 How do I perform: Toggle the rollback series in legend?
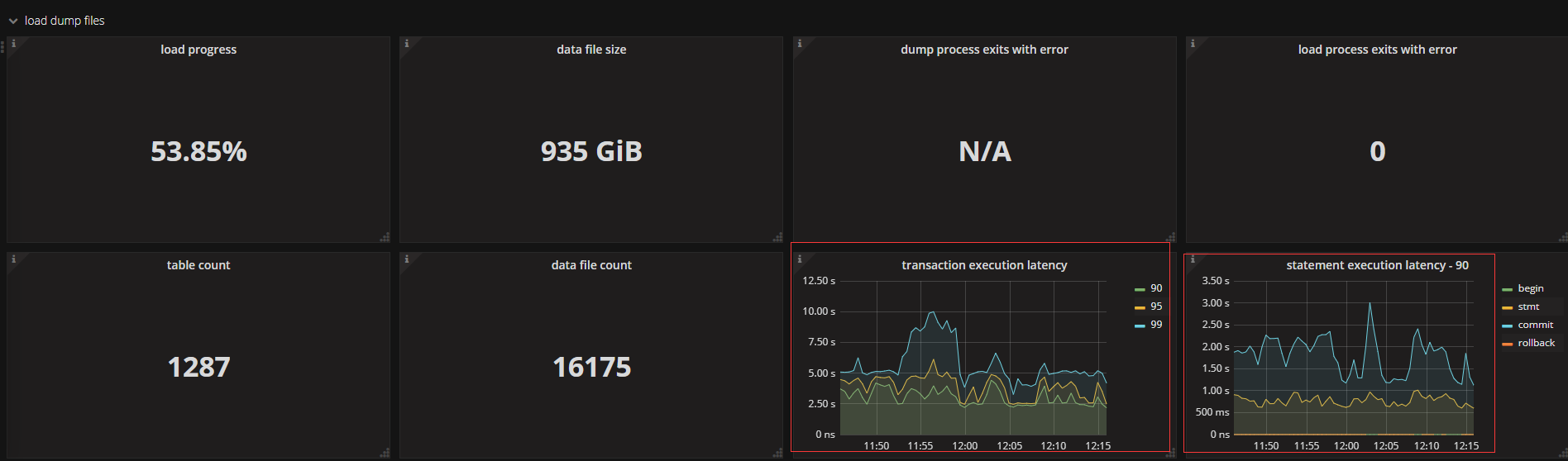click(x=1536, y=343)
